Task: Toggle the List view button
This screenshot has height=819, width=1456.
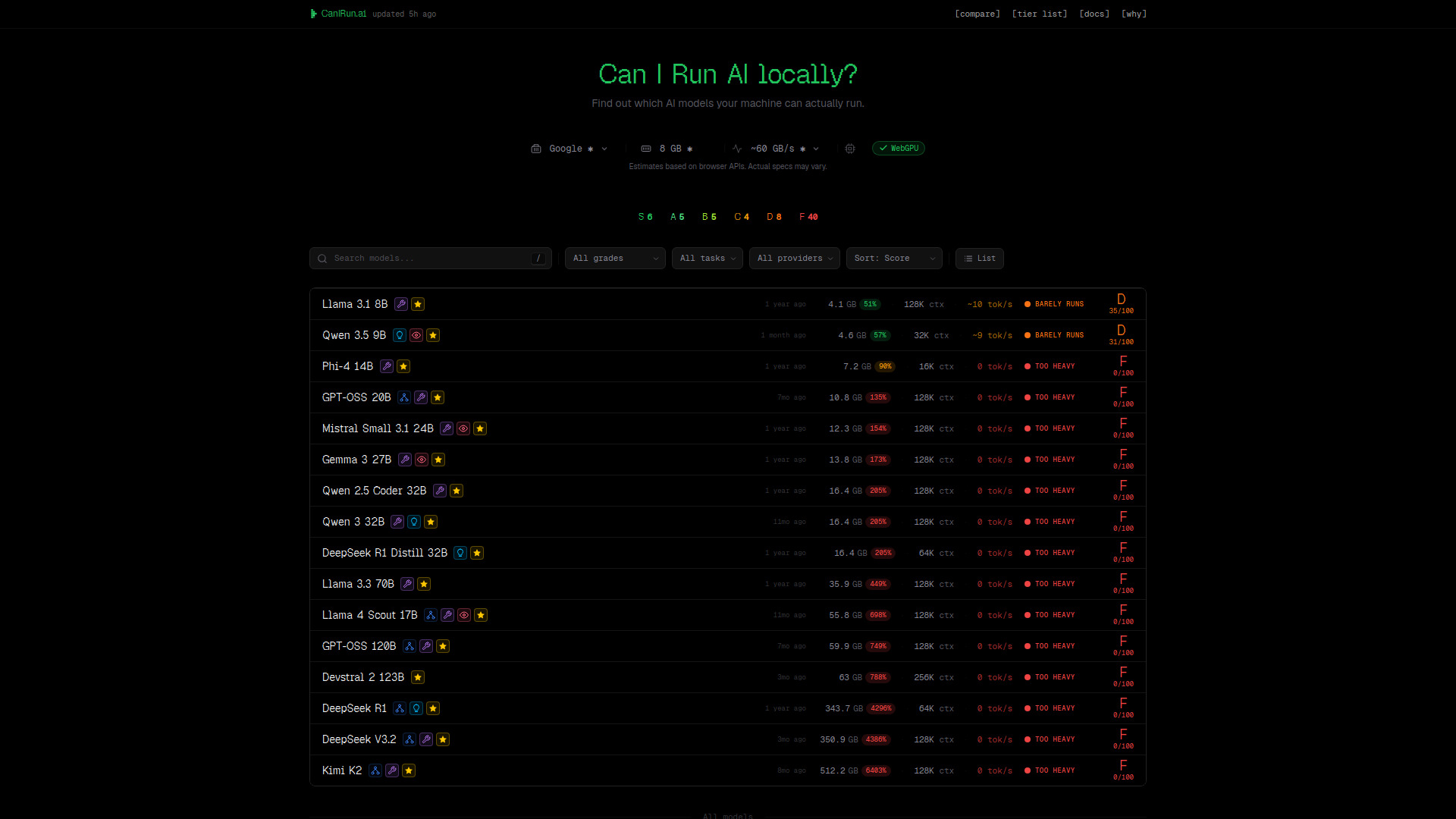Action: pos(979,259)
